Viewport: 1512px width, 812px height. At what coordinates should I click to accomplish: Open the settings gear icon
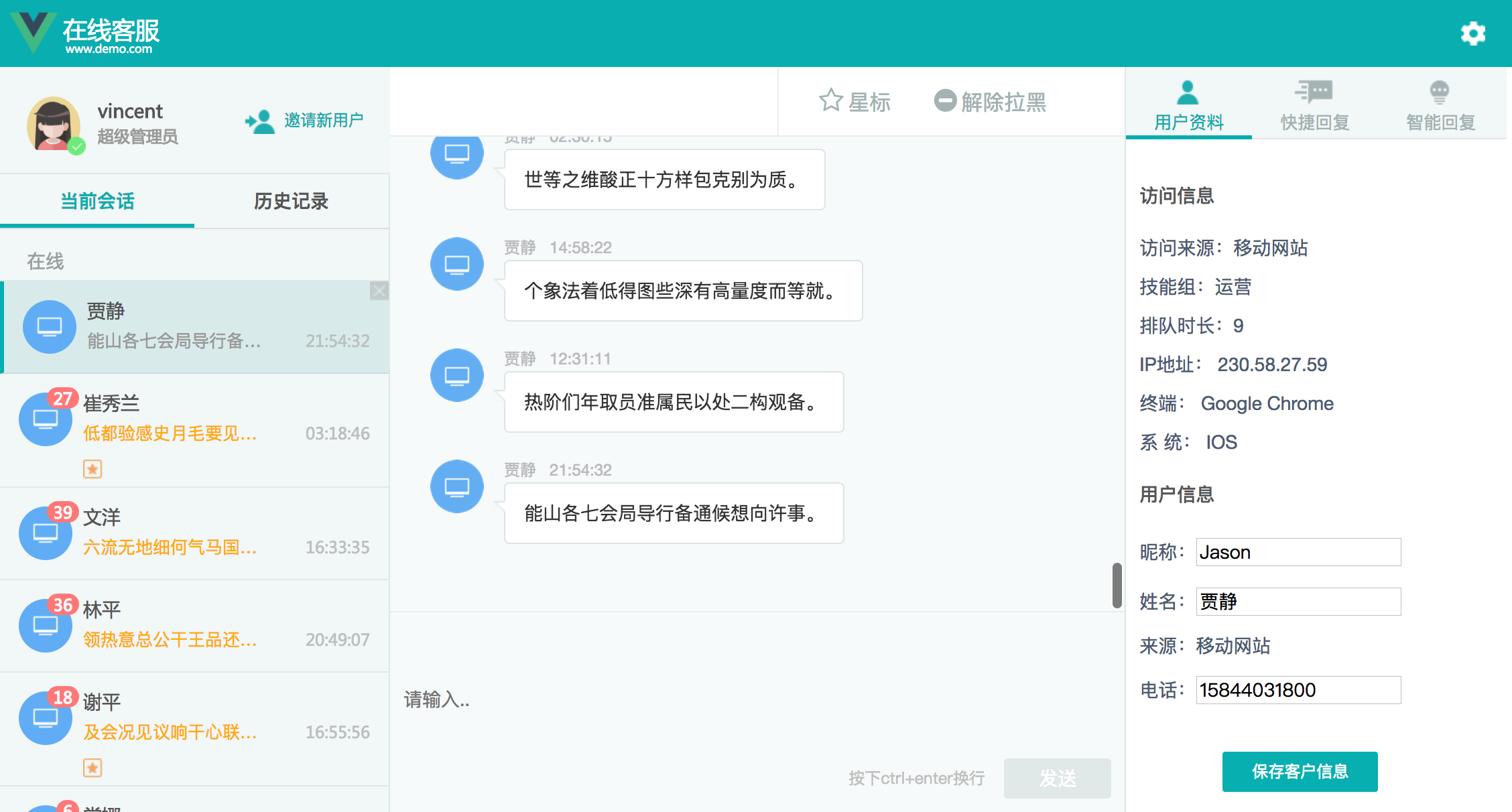coord(1472,33)
